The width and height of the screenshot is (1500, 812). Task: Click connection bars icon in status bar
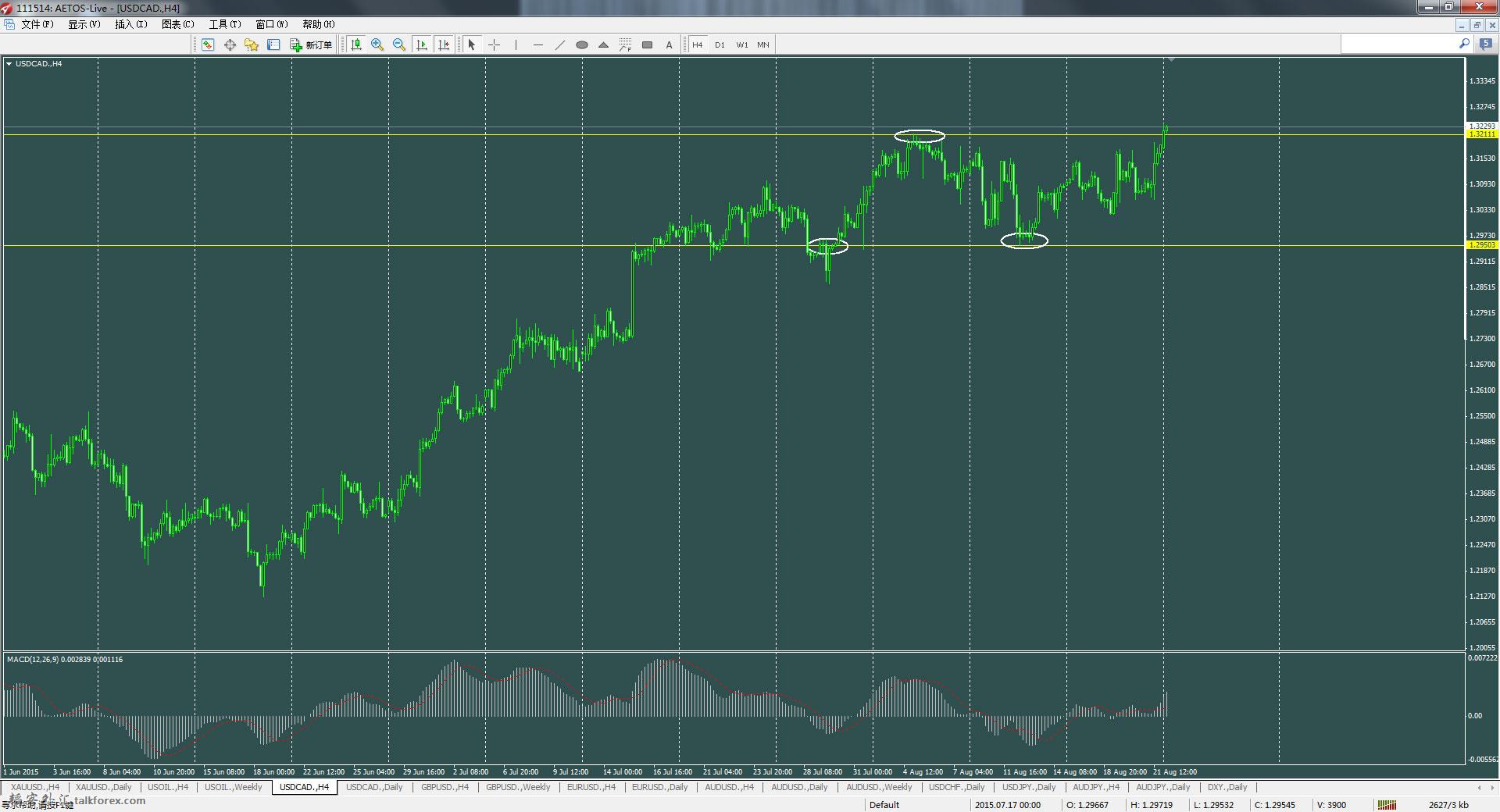[x=1387, y=805]
